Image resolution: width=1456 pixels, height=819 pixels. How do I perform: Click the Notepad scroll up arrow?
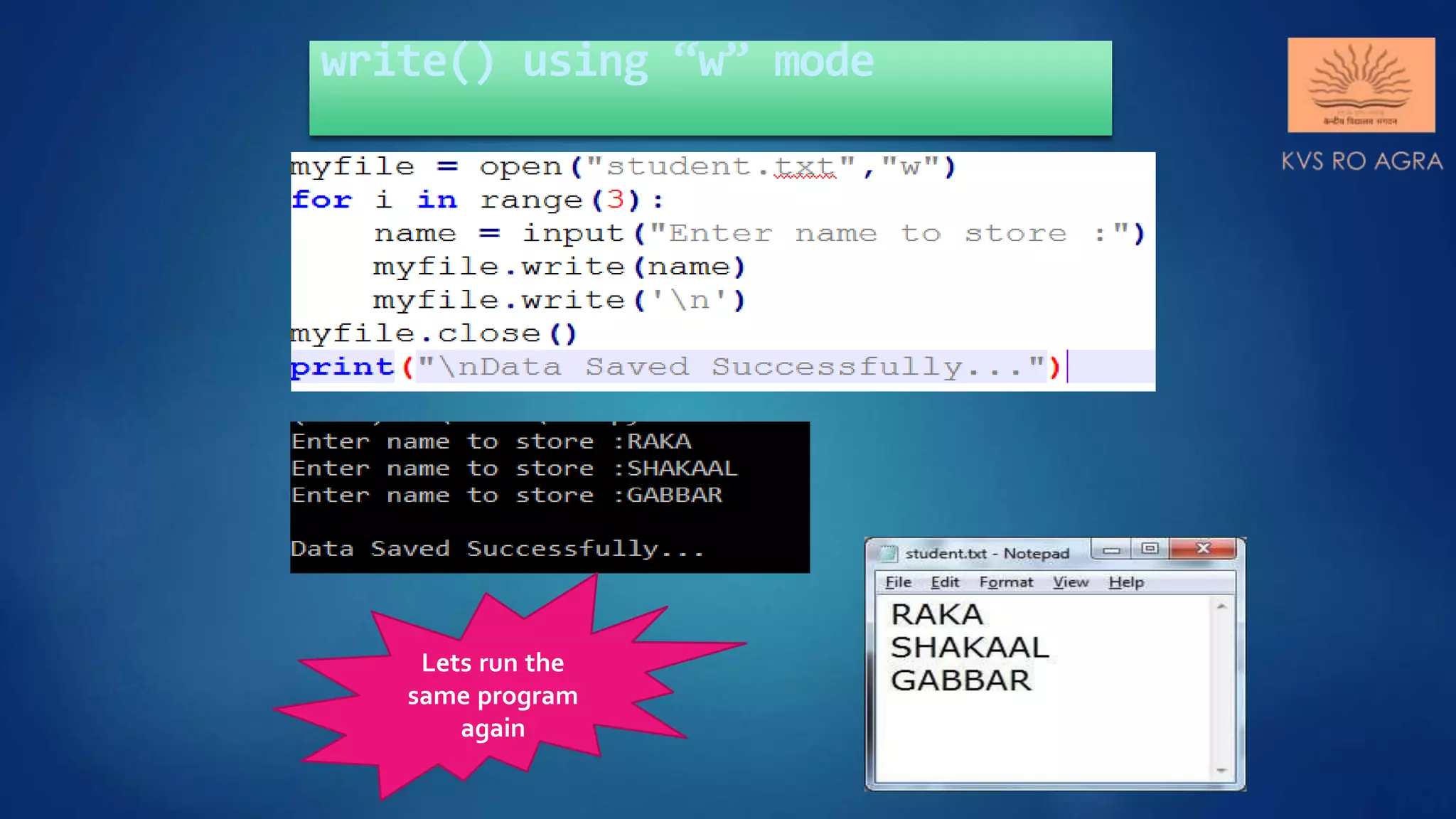[1221, 607]
